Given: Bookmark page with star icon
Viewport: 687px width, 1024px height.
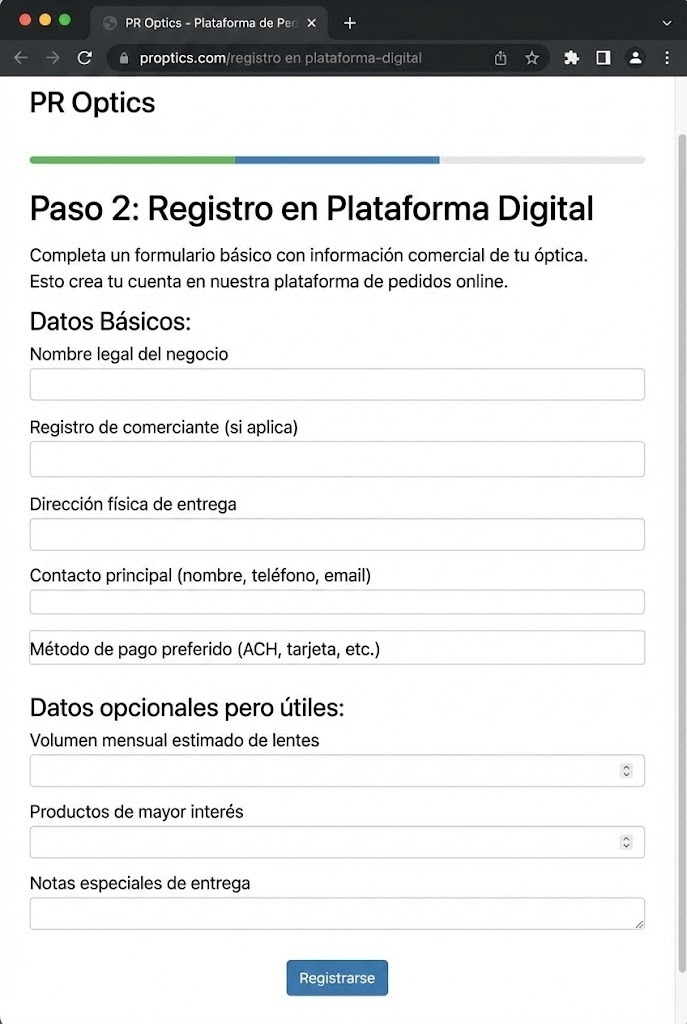Looking at the screenshot, I should click(x=532, y=58).
